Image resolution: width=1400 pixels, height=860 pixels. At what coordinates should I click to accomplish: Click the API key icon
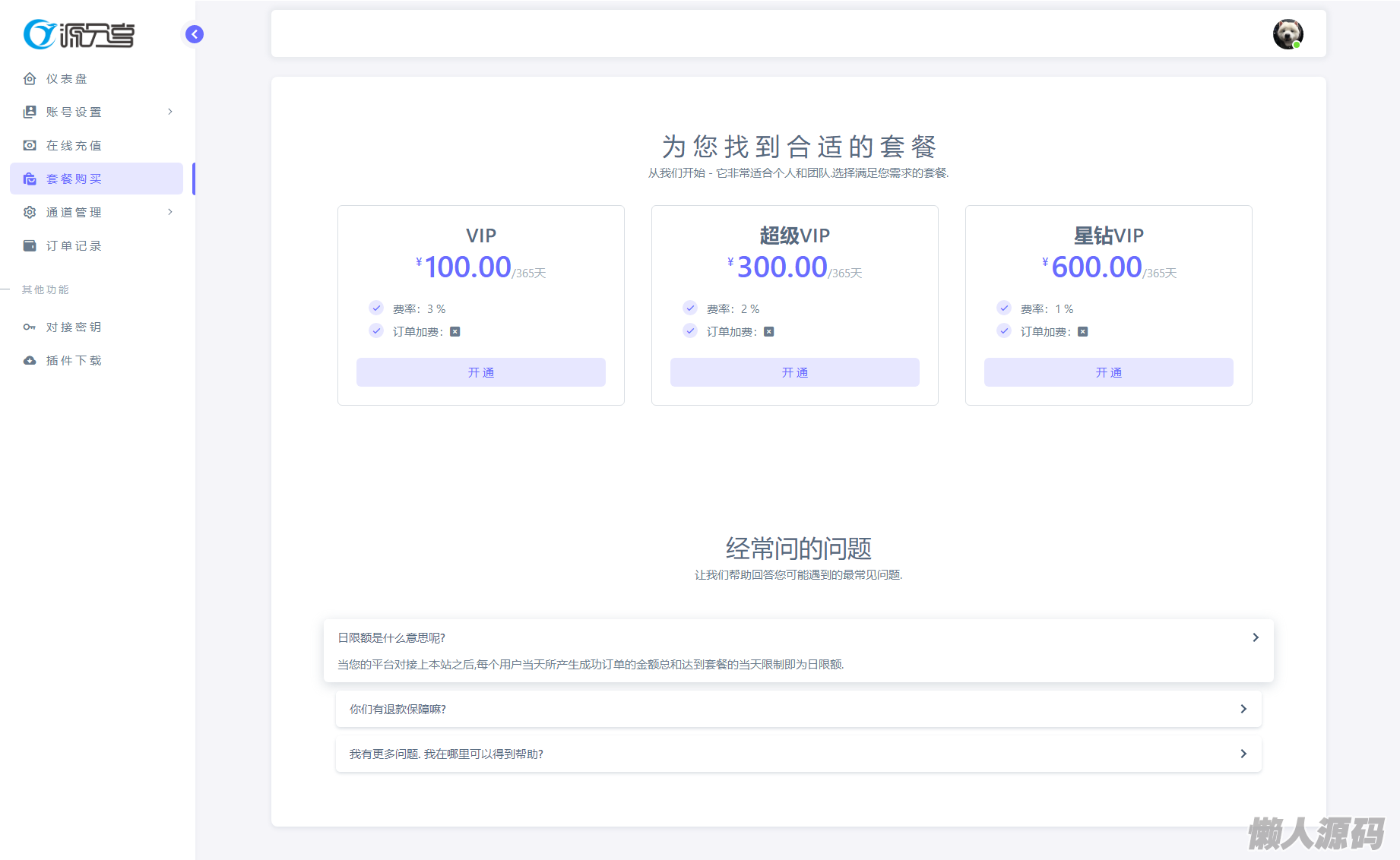click(30, 327)
